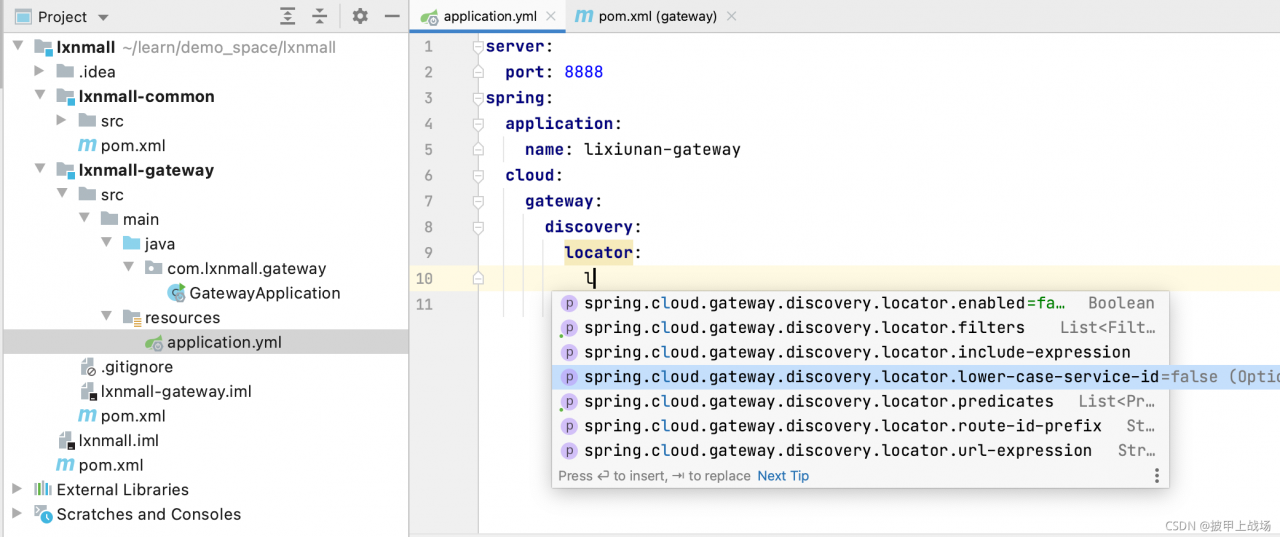The width and height of the screenshot is (1280, 537).
Task: Click the Scratches and Consoles icon
Action: [x=43, y=514]
